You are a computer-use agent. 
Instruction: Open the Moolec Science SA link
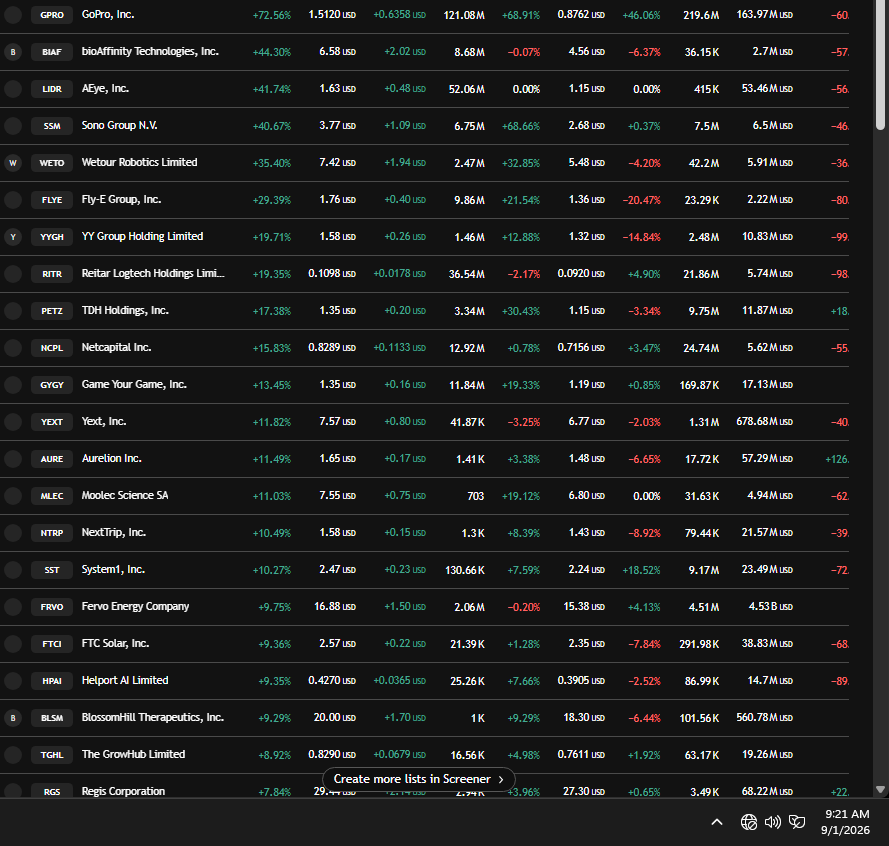pos(125,495)
